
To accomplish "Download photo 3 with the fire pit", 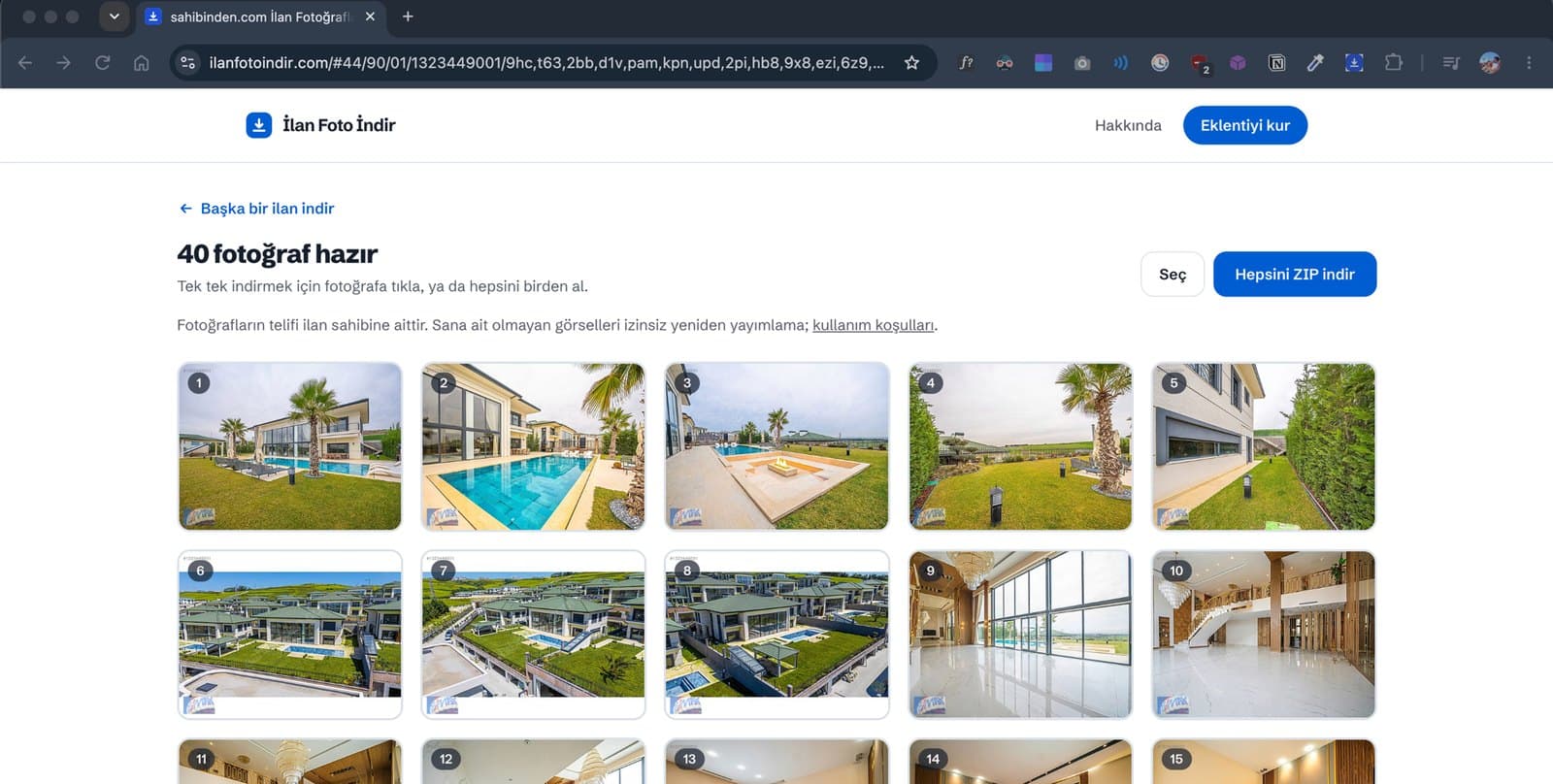I will point(776,446).
